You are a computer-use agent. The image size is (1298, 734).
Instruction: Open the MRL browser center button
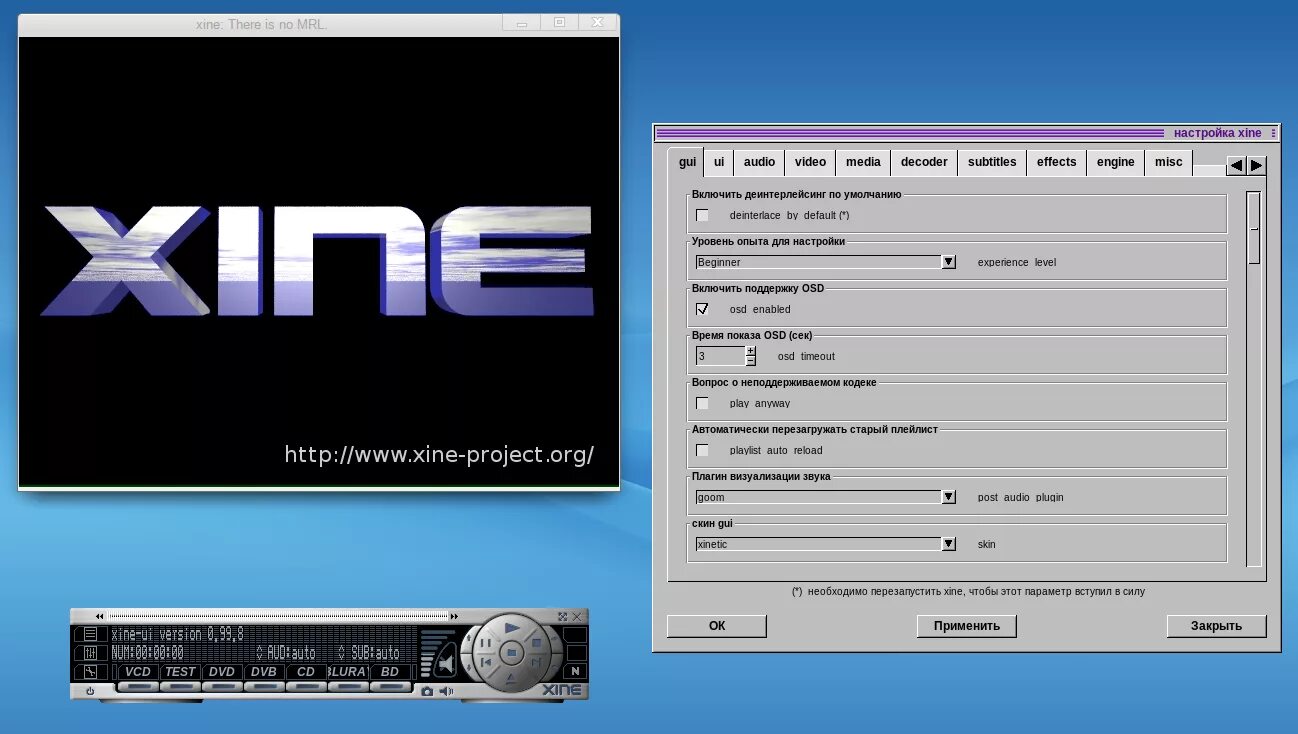511,652
